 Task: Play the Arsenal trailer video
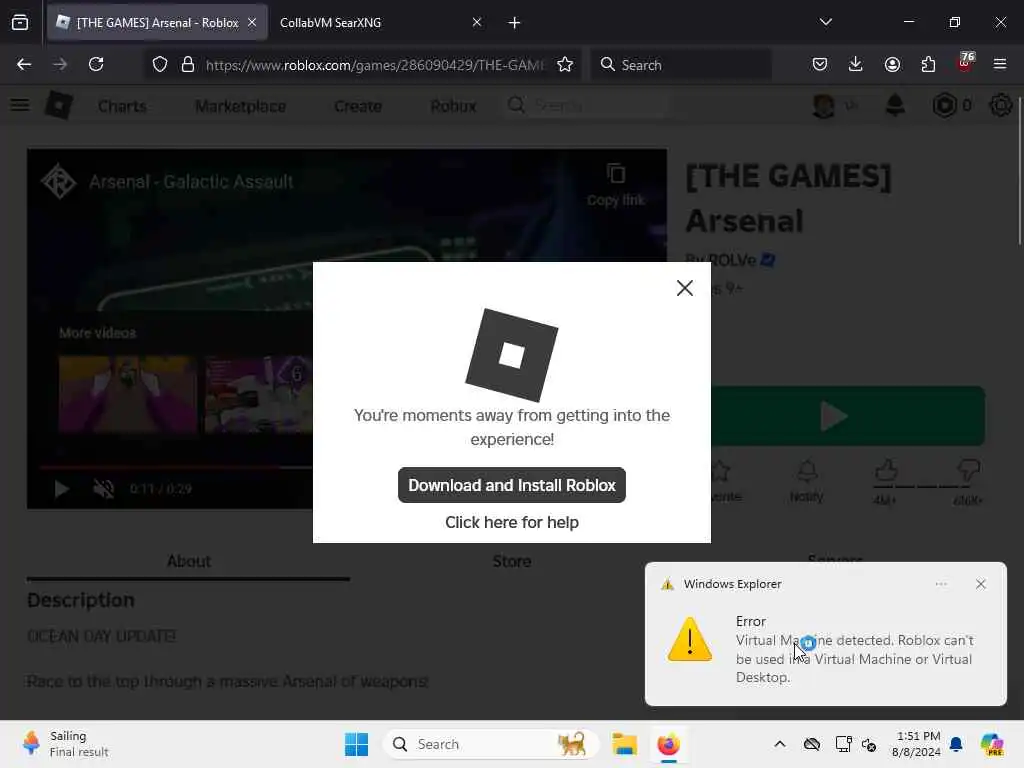click(x=61, y=488)
